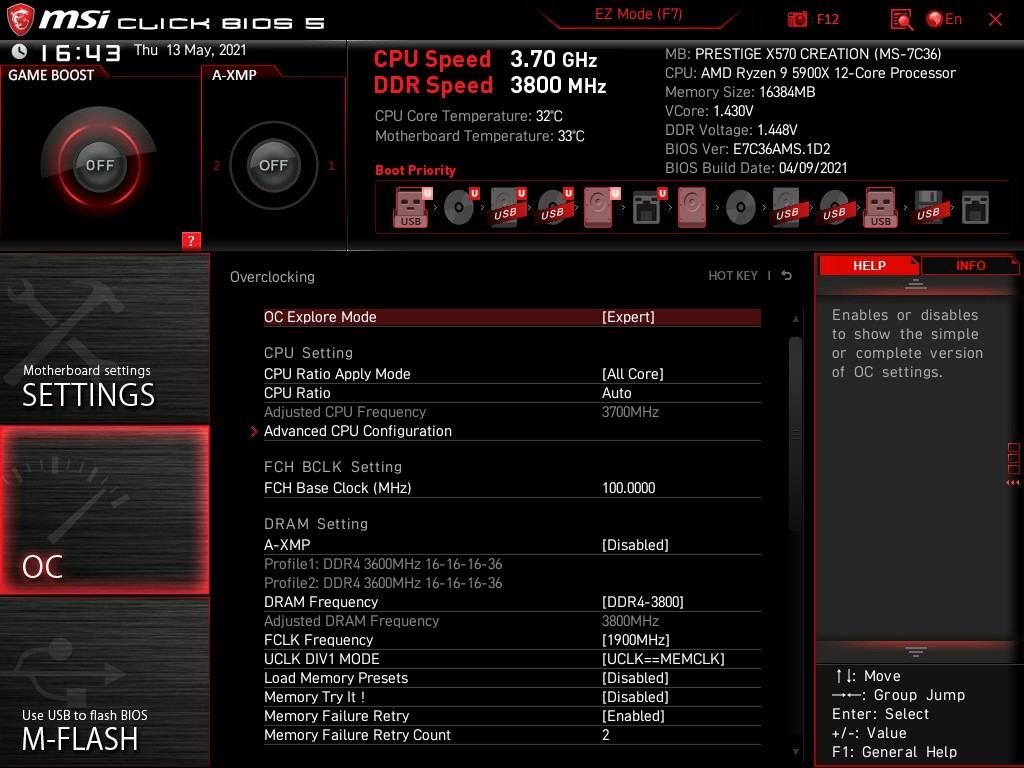
Task: Select the legacy CD/DVD boot icon without U badge
Action: 741,208
